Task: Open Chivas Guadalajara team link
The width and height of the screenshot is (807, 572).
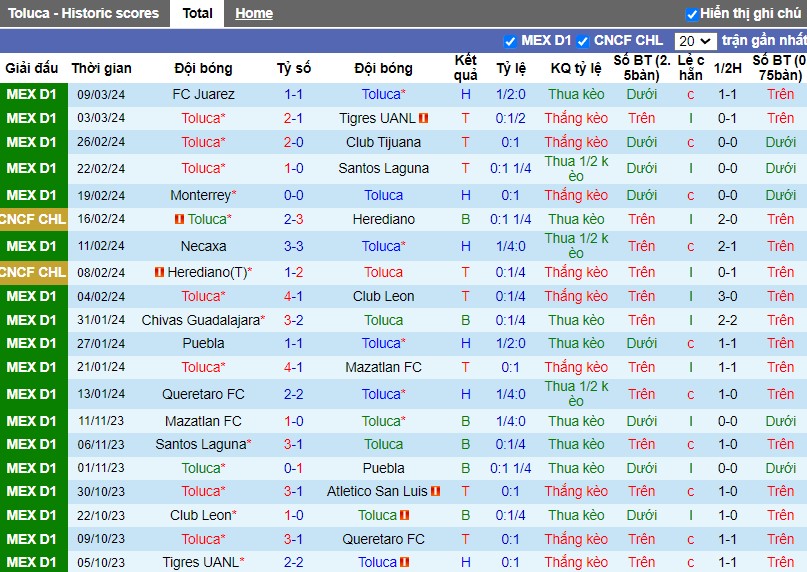Action: tap(200, 320)
